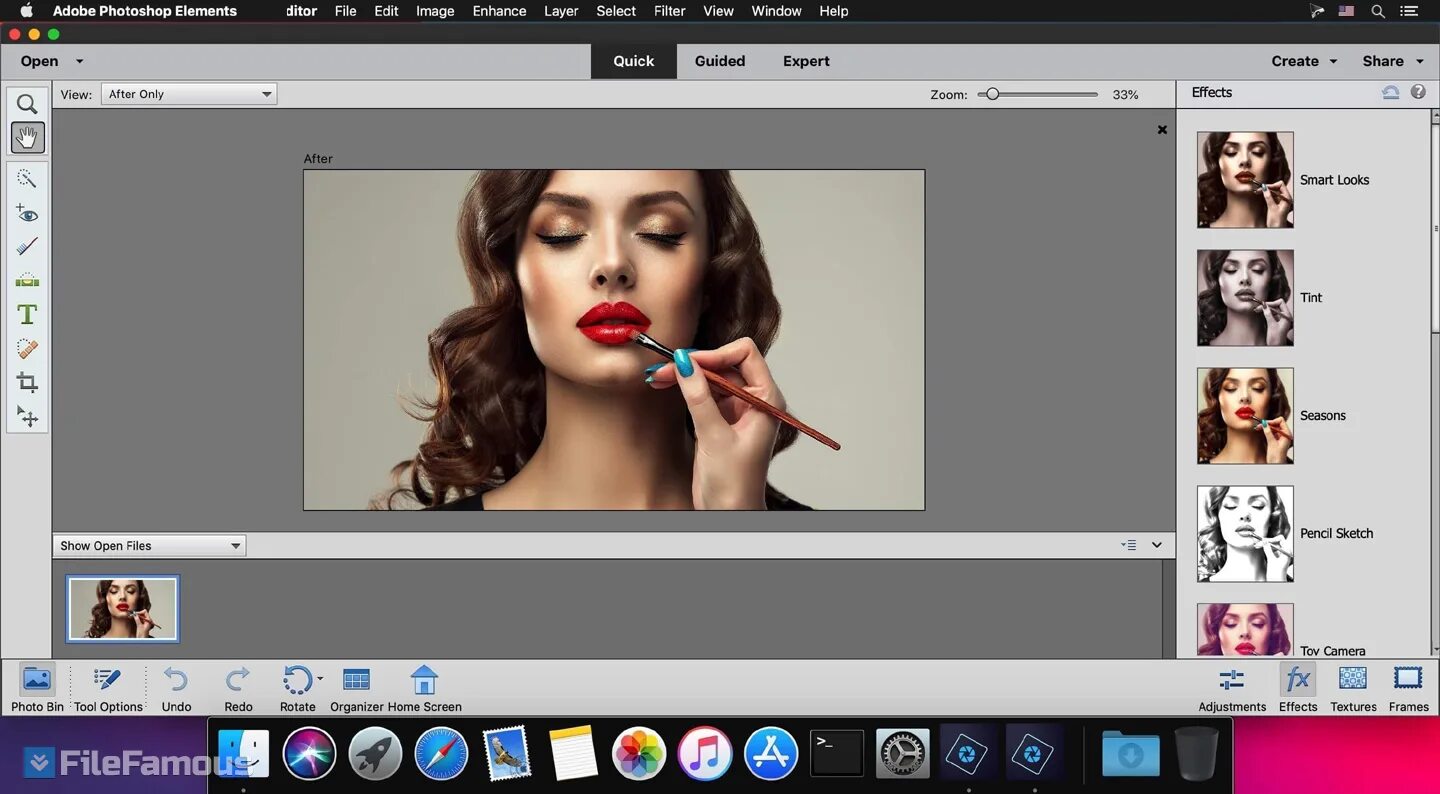1440x794 pixels.
Task: Rotate the photo with Rotate button
Action: (x=297, y=688)
